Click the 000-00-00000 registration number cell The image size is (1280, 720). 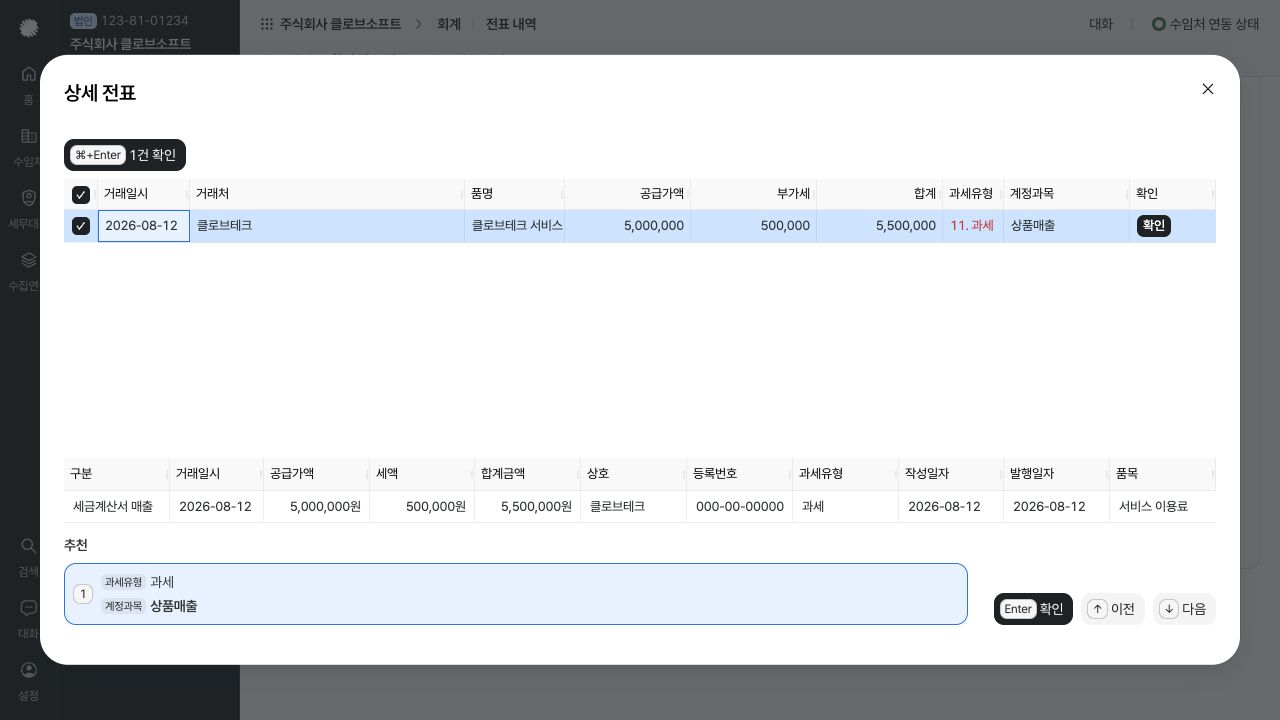click(739, 507)
